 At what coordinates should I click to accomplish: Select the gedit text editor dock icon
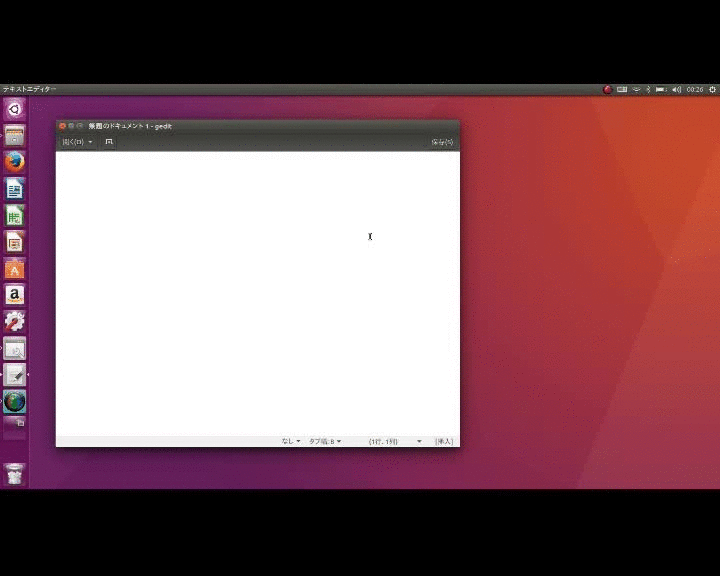[14, 375]
